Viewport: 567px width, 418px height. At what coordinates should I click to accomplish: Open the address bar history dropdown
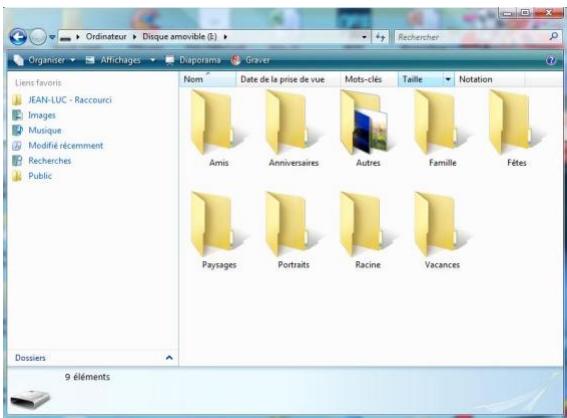point(364,37)
